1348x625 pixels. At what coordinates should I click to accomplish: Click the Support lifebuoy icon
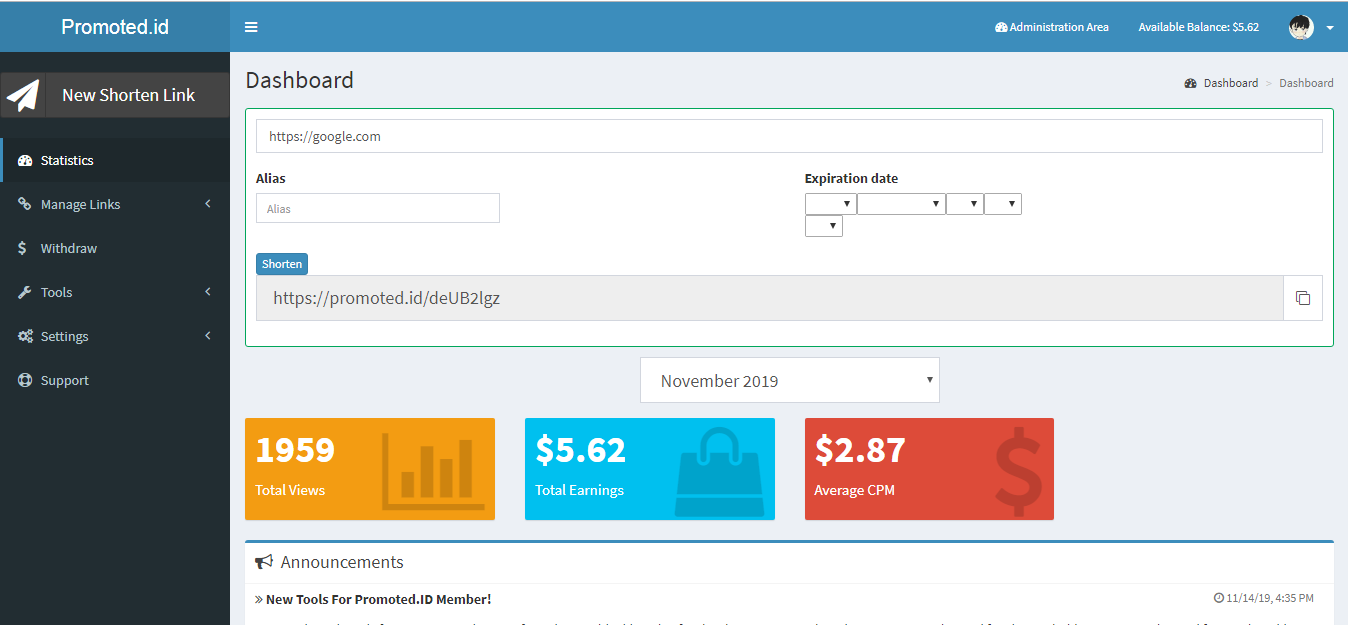coord(25,380)
